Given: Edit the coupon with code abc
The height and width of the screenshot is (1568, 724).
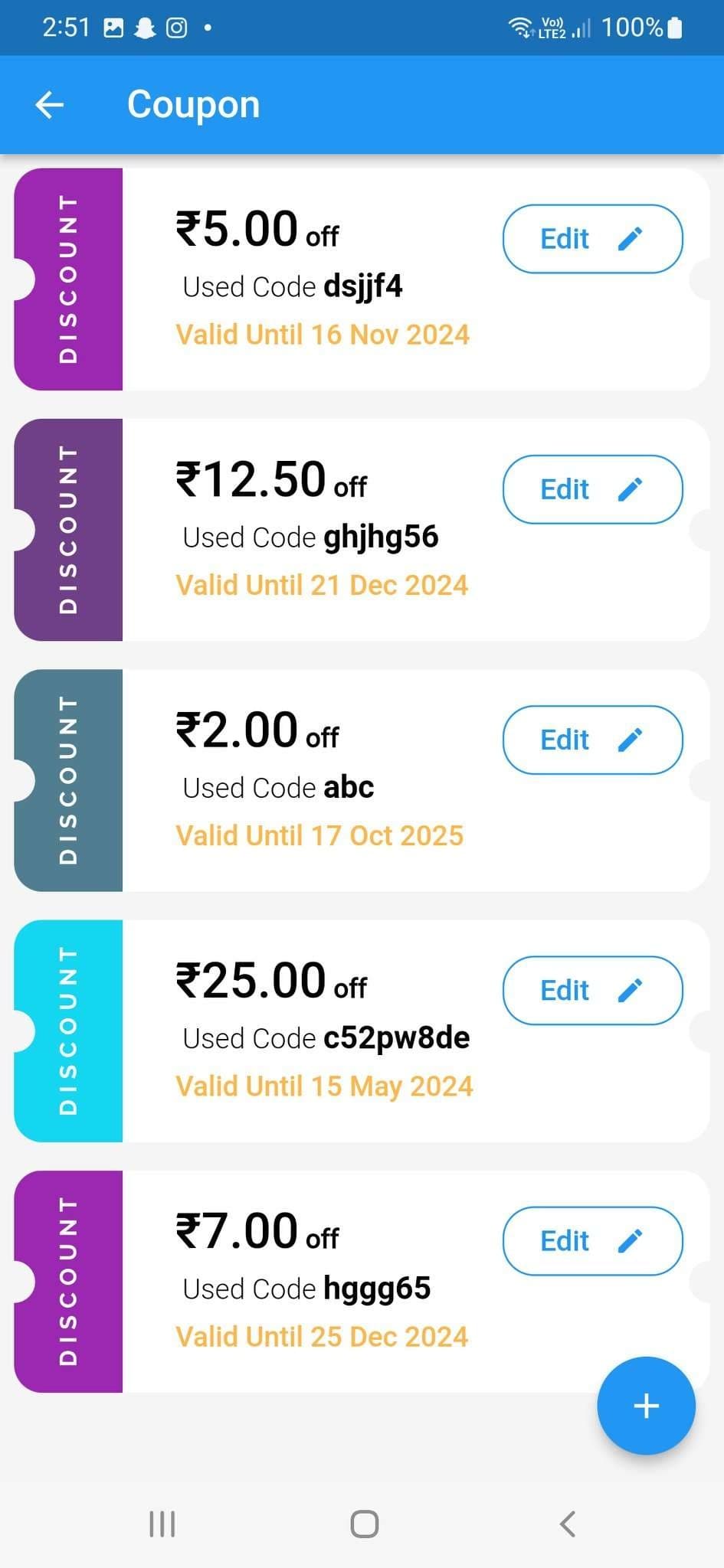Looking at the screenshot, I should [591, 740].
